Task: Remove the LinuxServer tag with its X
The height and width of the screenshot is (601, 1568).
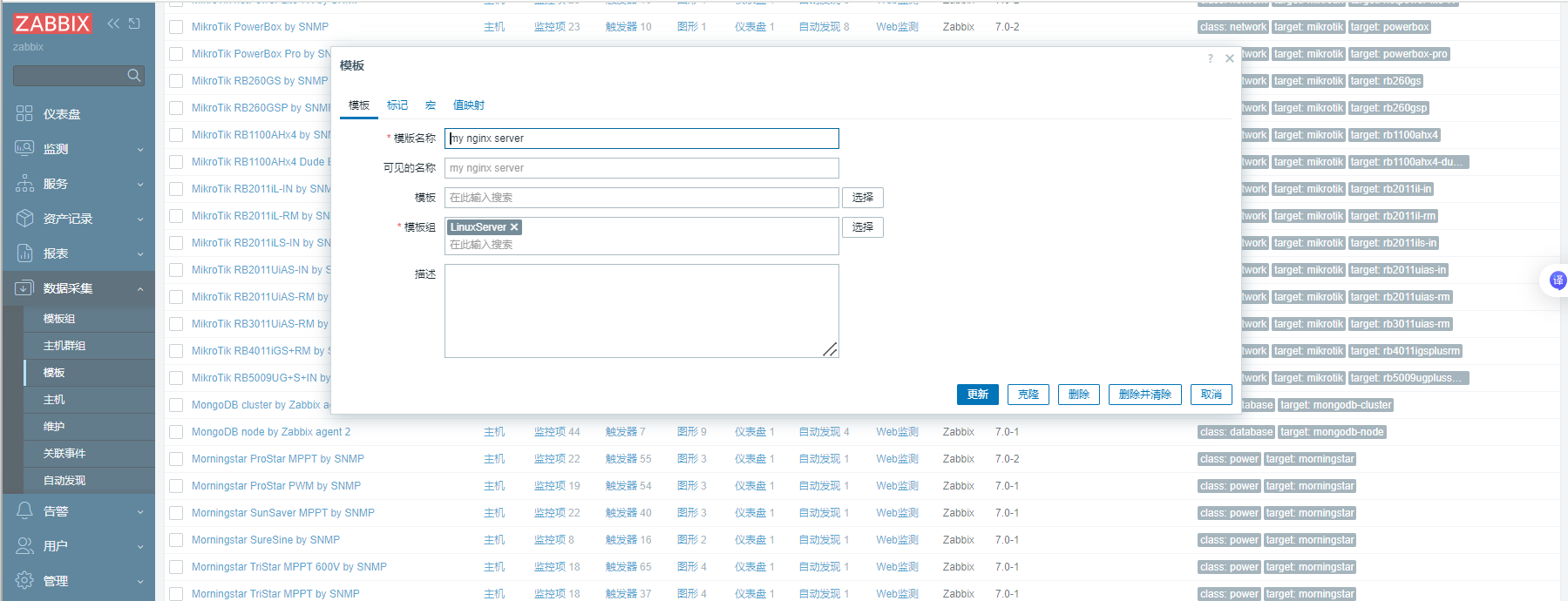Action: coord(514,227)
